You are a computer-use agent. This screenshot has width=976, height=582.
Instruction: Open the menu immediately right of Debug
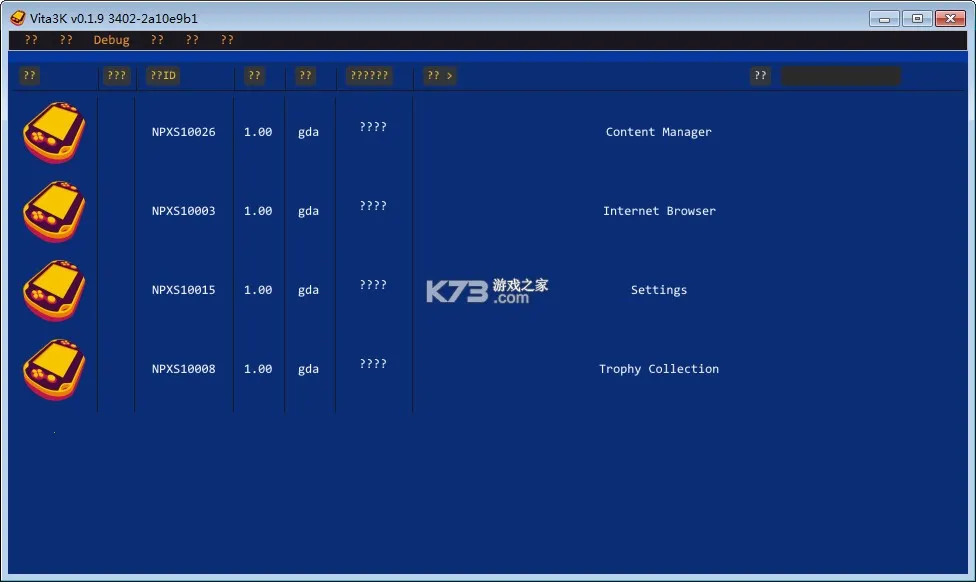157,40
